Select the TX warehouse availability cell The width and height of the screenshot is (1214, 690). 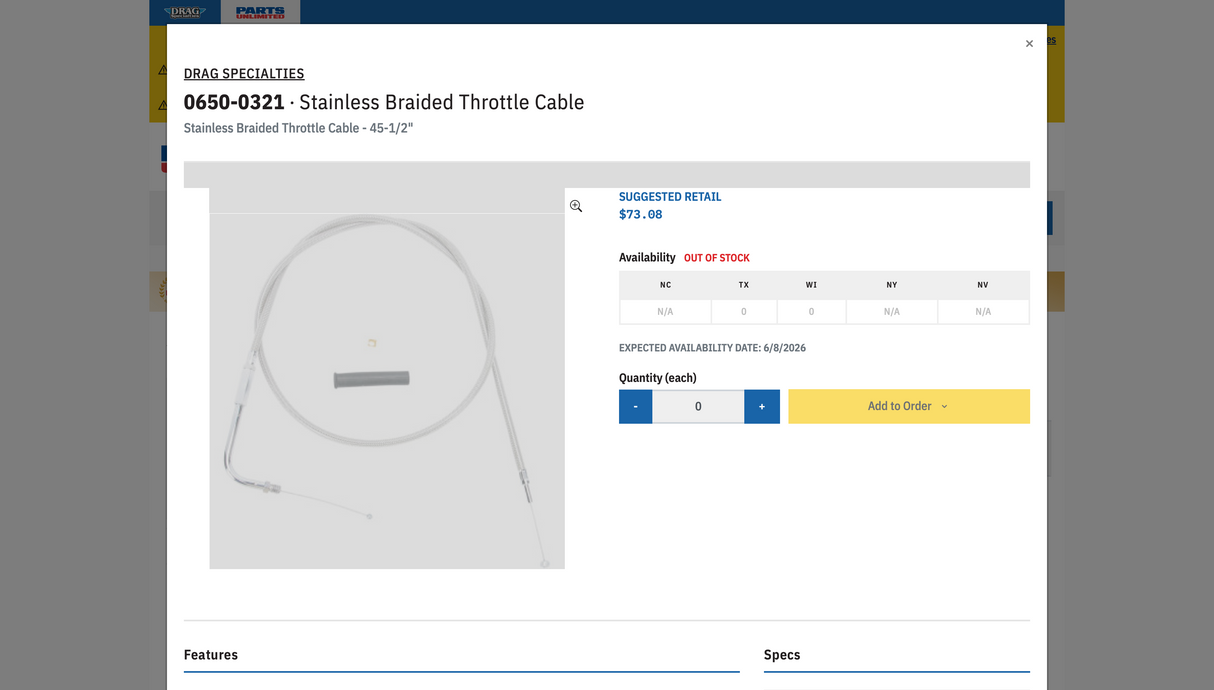pyautogui.click(x=744, y=312)
